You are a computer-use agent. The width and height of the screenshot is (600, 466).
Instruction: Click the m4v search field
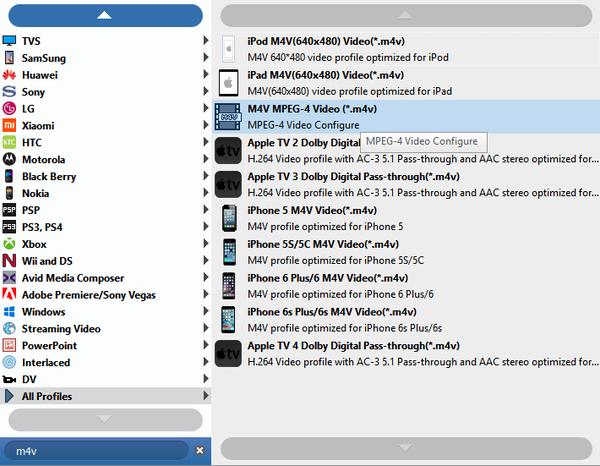coord(98,451)
